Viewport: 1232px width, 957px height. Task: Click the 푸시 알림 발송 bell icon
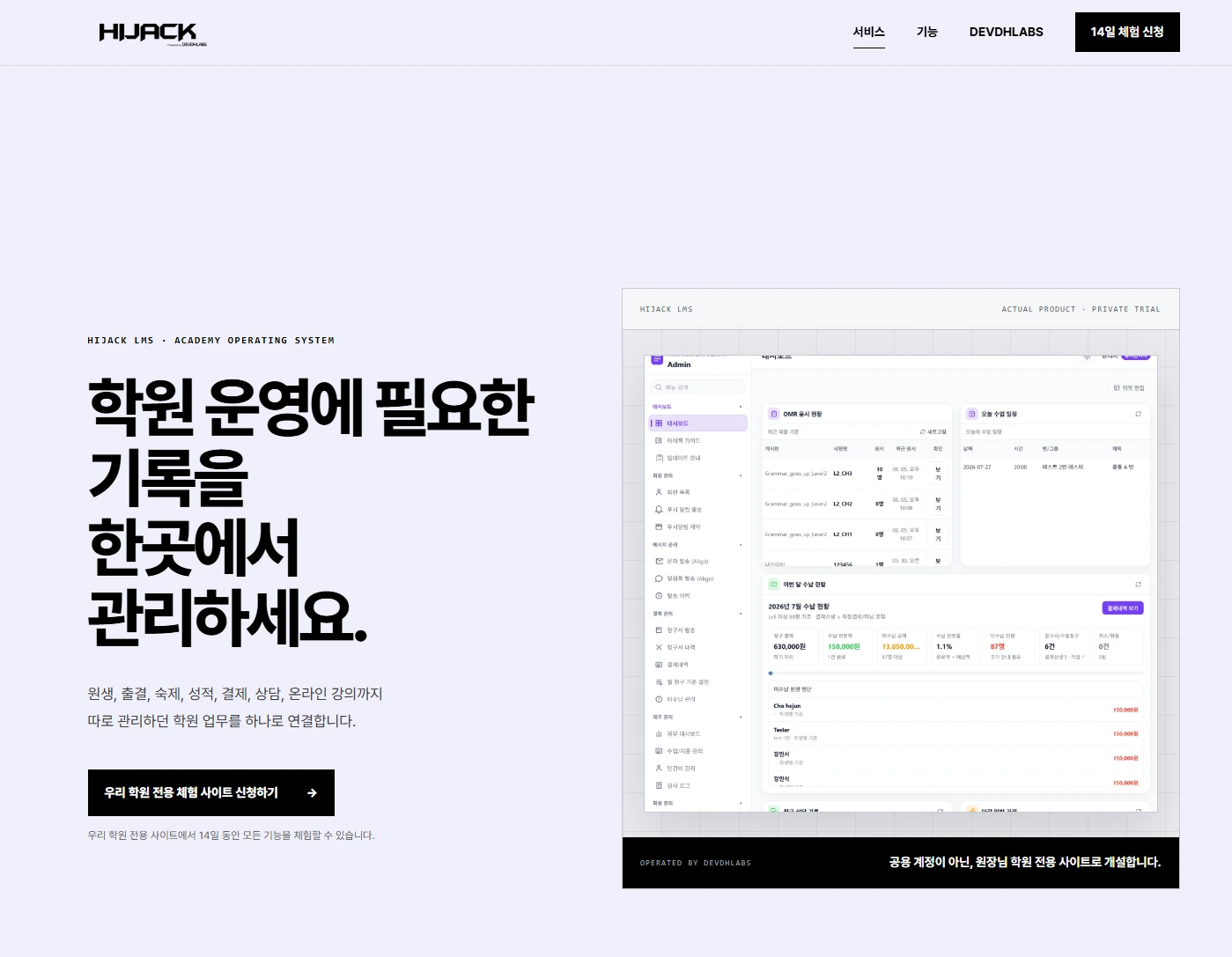[659, 510]
